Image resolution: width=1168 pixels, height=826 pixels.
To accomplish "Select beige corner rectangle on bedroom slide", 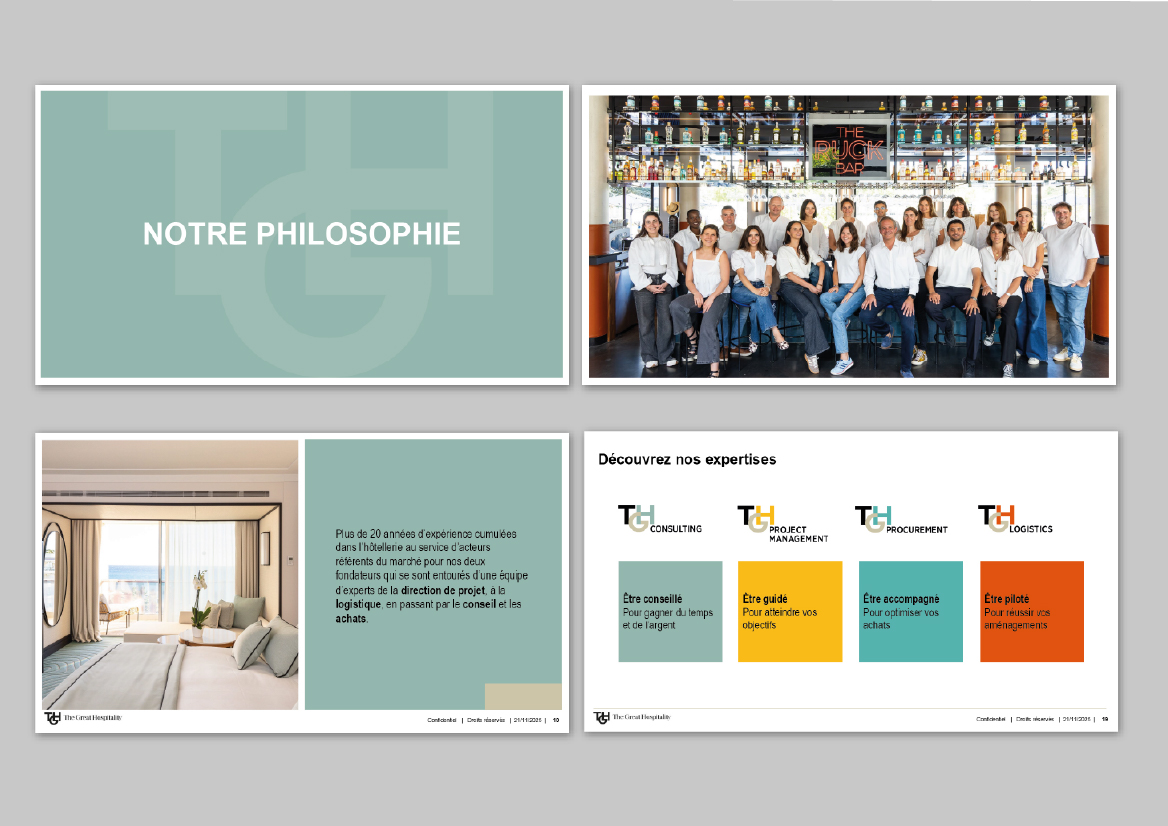I will (522, 697).
